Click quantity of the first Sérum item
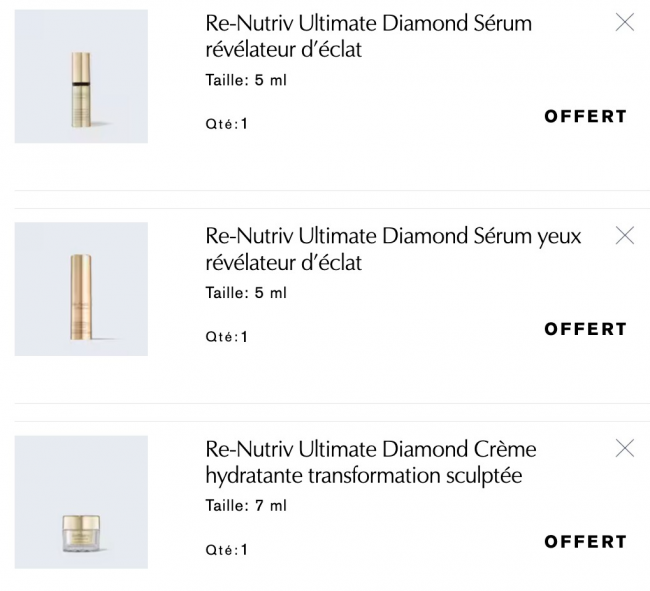This screenshot has width=650, height=591. coord(226,124)
